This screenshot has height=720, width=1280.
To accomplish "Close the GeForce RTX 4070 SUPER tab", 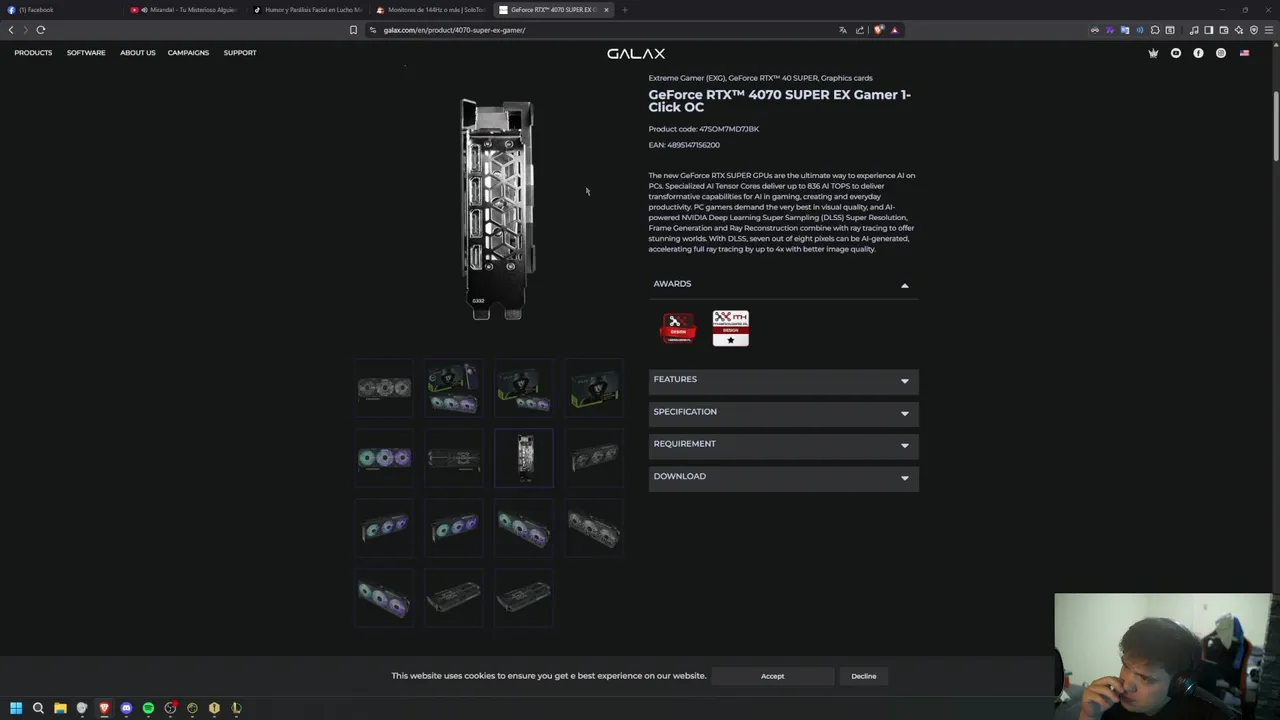I will point(606,10).
